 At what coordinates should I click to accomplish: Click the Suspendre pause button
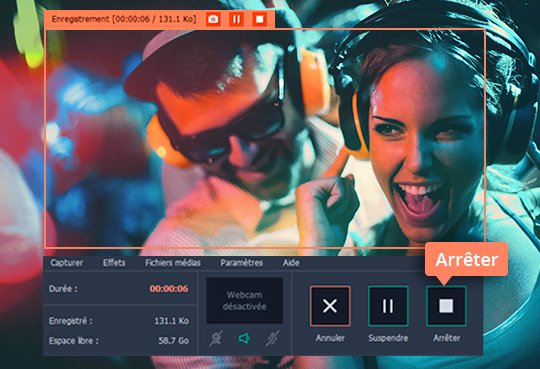(388, 306)
